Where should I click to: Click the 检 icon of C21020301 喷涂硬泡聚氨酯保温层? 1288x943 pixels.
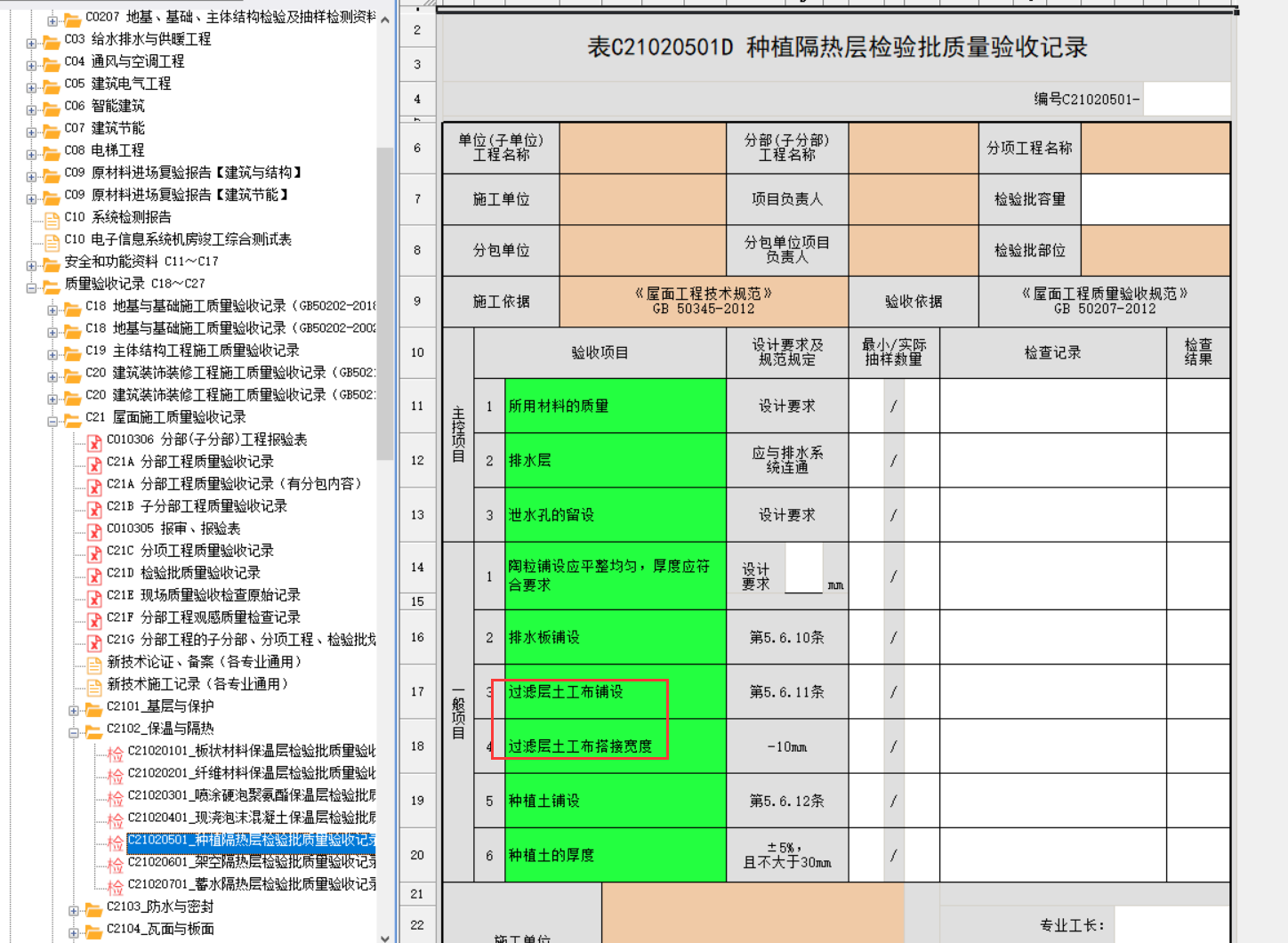tap(116, 798)
